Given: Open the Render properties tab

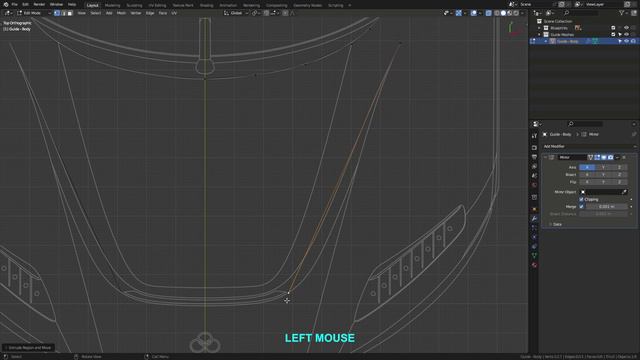Looking at the screenshot, I should click(x=534, y=147).
